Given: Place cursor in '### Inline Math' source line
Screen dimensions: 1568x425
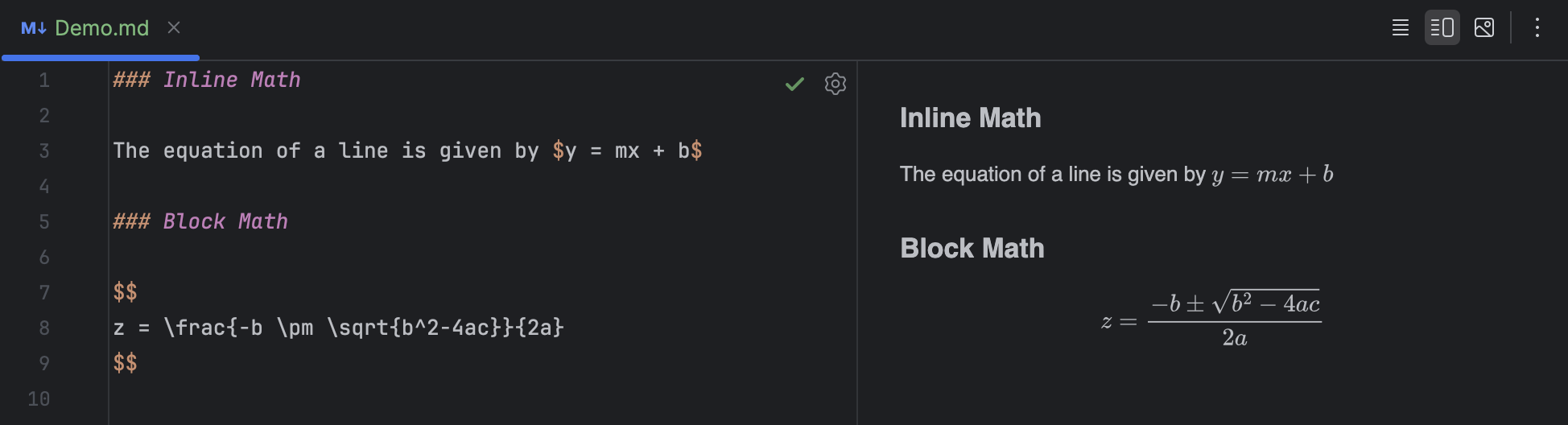Looking at the screenshot, I should (x=207, y=80).
